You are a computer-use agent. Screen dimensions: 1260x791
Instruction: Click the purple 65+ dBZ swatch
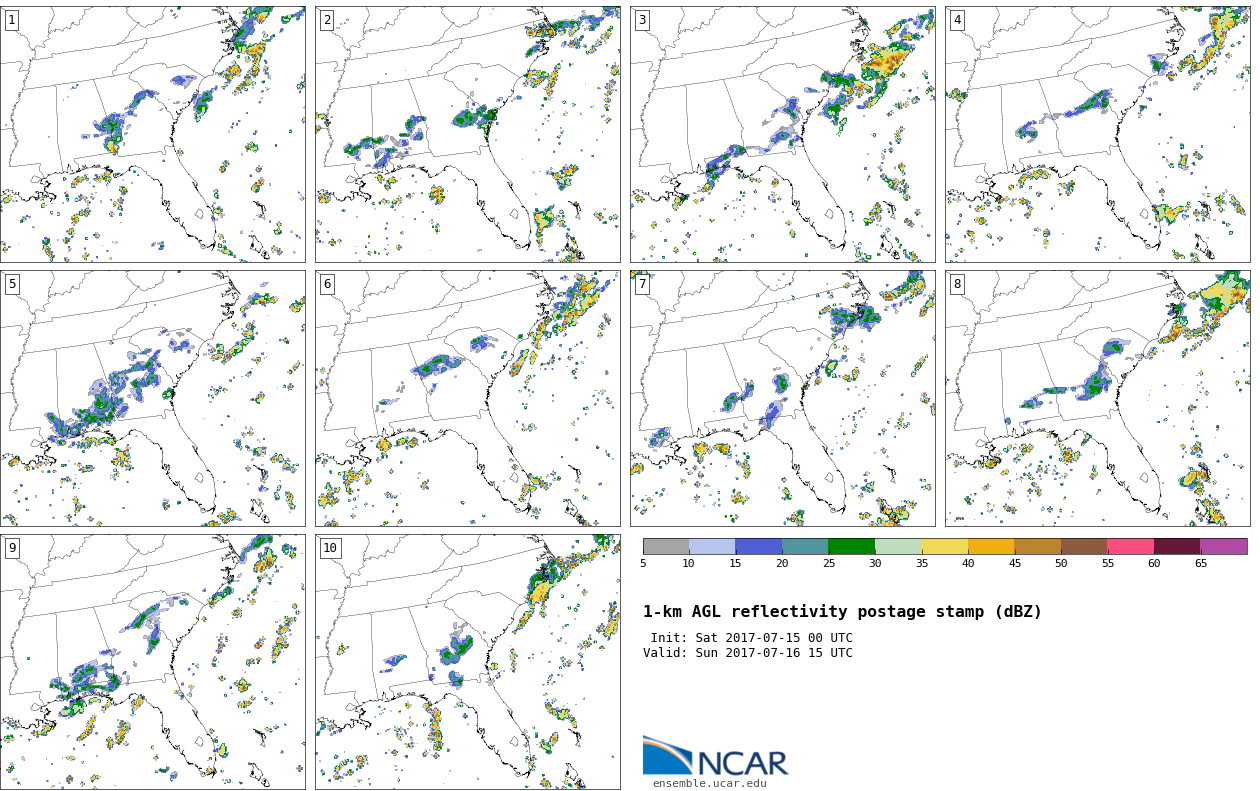(x=1224, y=546)
